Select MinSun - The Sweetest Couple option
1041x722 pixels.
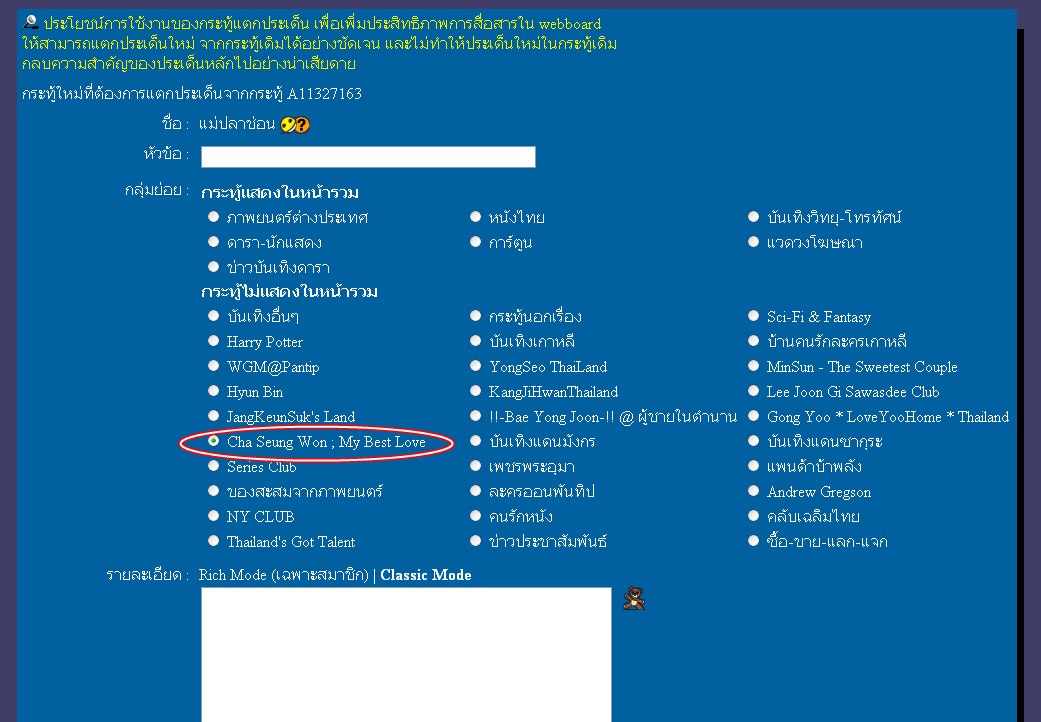[x=754, y=366]
